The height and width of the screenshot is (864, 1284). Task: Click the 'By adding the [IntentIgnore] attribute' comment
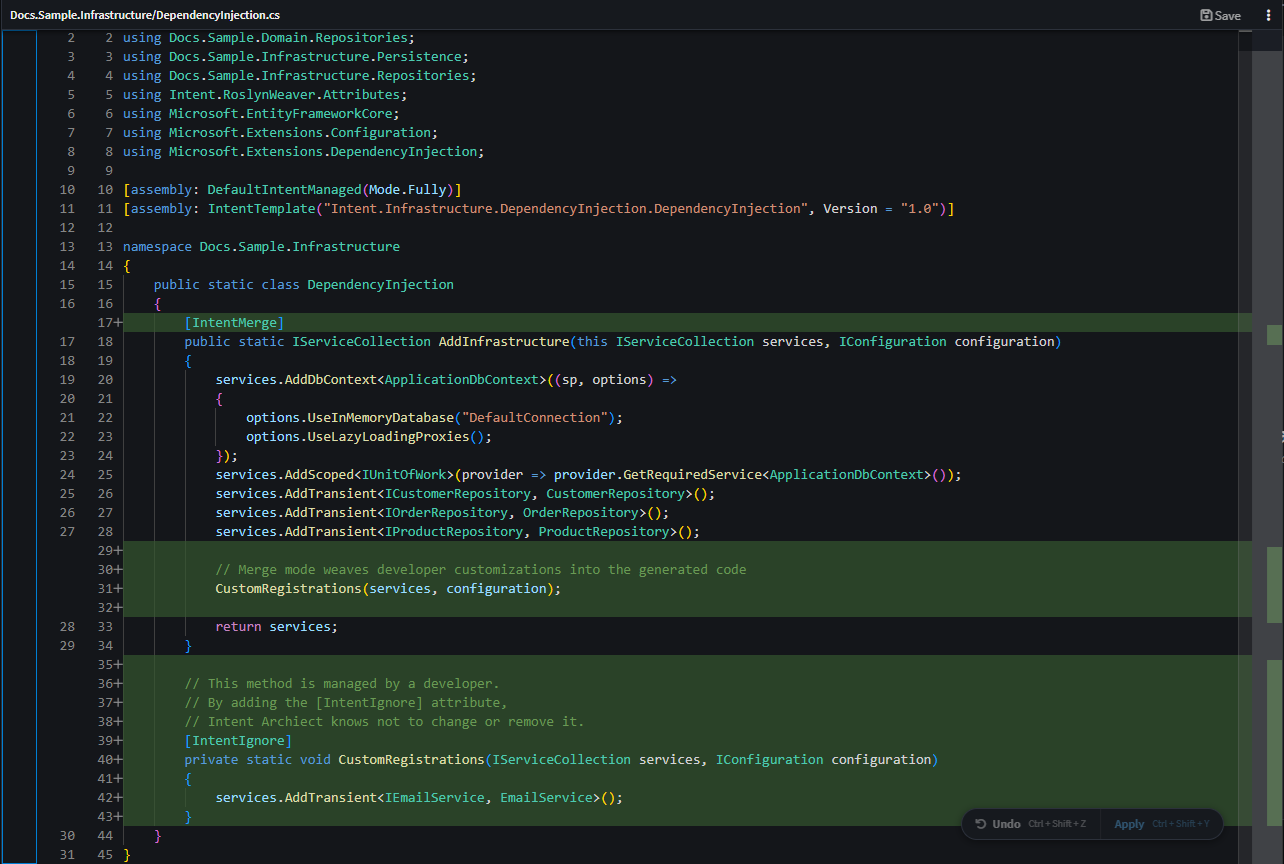pos(346,702)
